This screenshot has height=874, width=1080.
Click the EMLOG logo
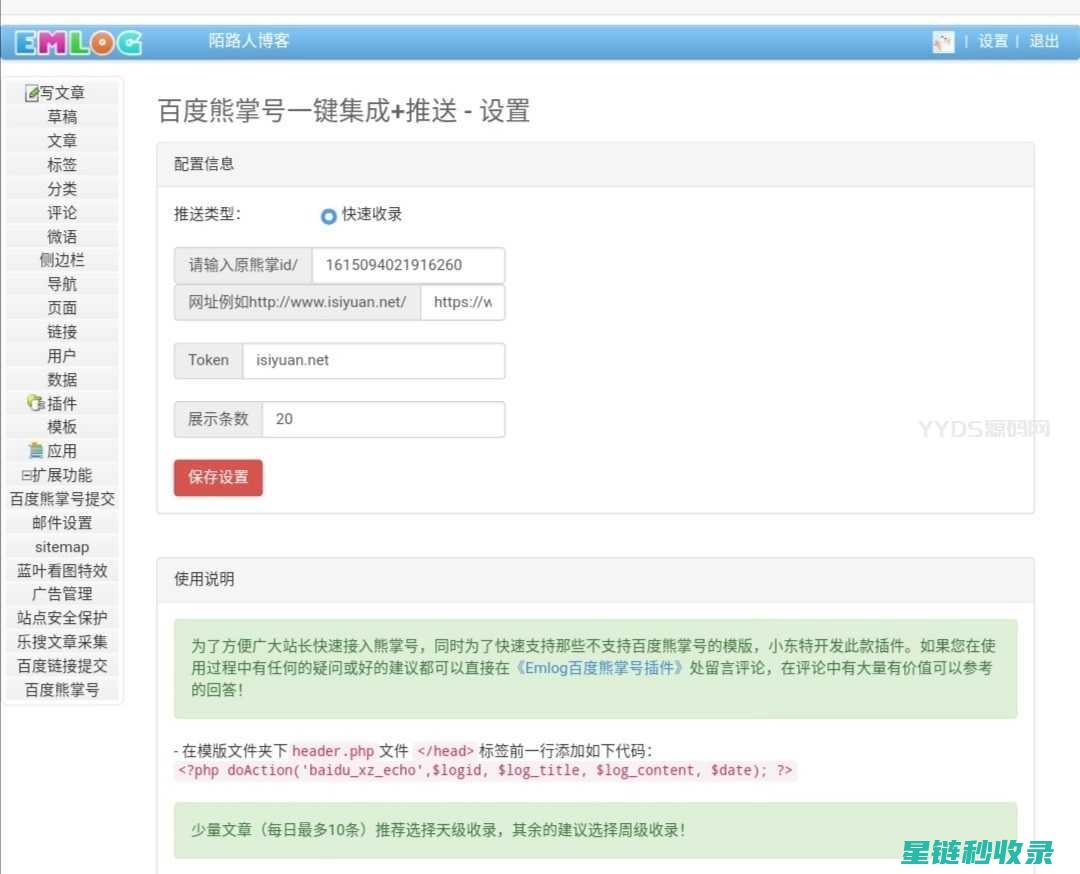[x=79, y=43]
